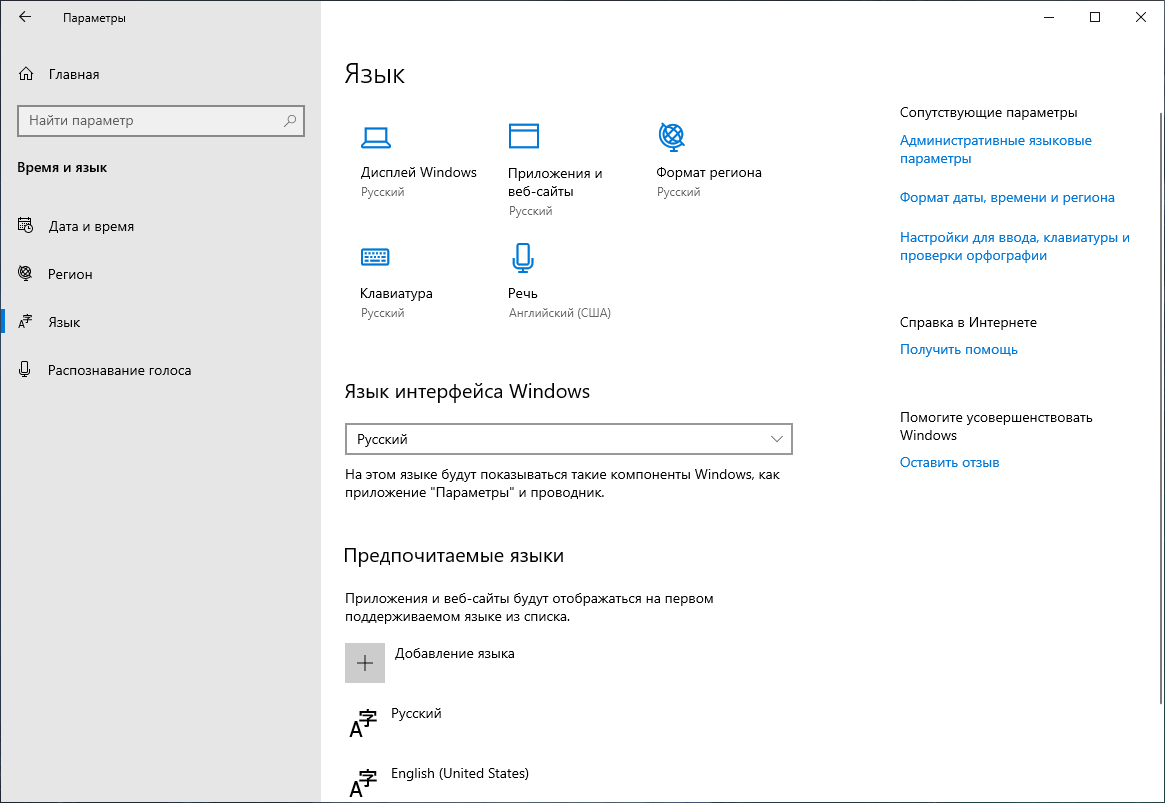This screenshot has width=1165, height=803.
Task: Select the Клавиатура keyboard icon
Action: pos(375,257)
